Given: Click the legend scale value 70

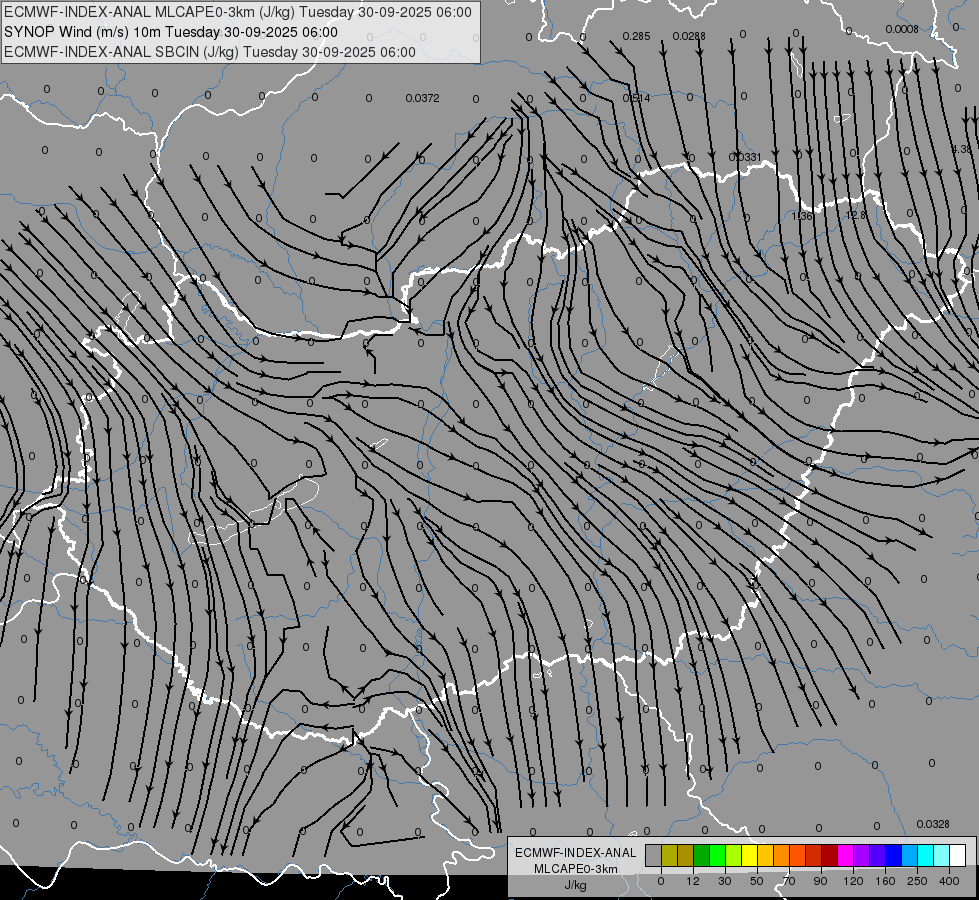Looking at the screenshot, I should pos(789,881).
